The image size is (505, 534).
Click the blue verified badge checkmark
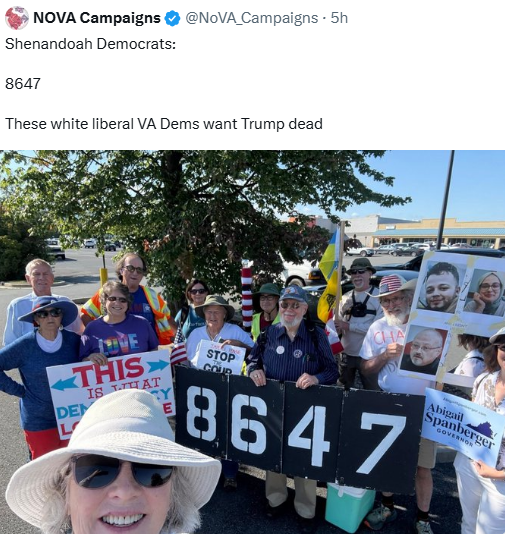point(172,18)
